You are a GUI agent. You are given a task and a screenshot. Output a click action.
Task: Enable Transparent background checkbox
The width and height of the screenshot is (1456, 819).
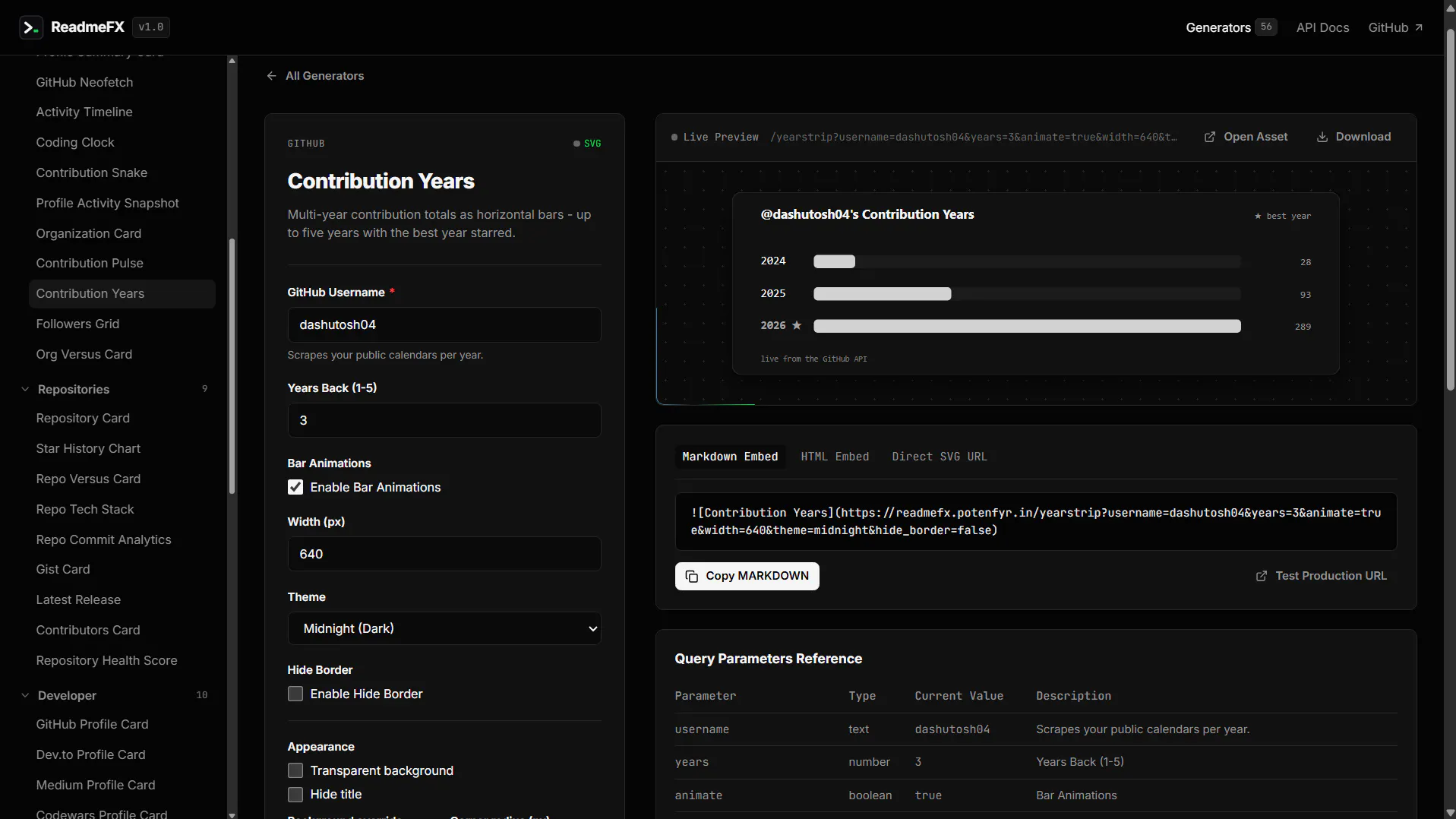295,770
